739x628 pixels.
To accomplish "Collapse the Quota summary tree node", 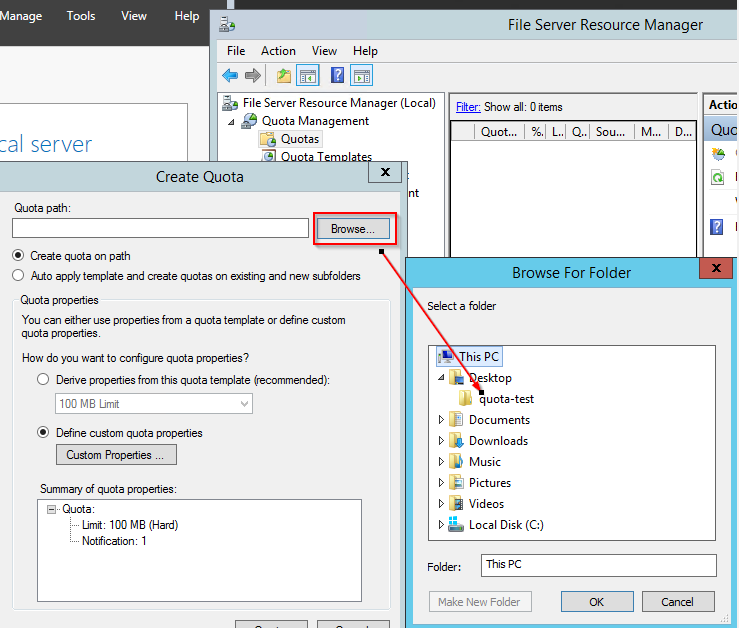I will (51, 509).
